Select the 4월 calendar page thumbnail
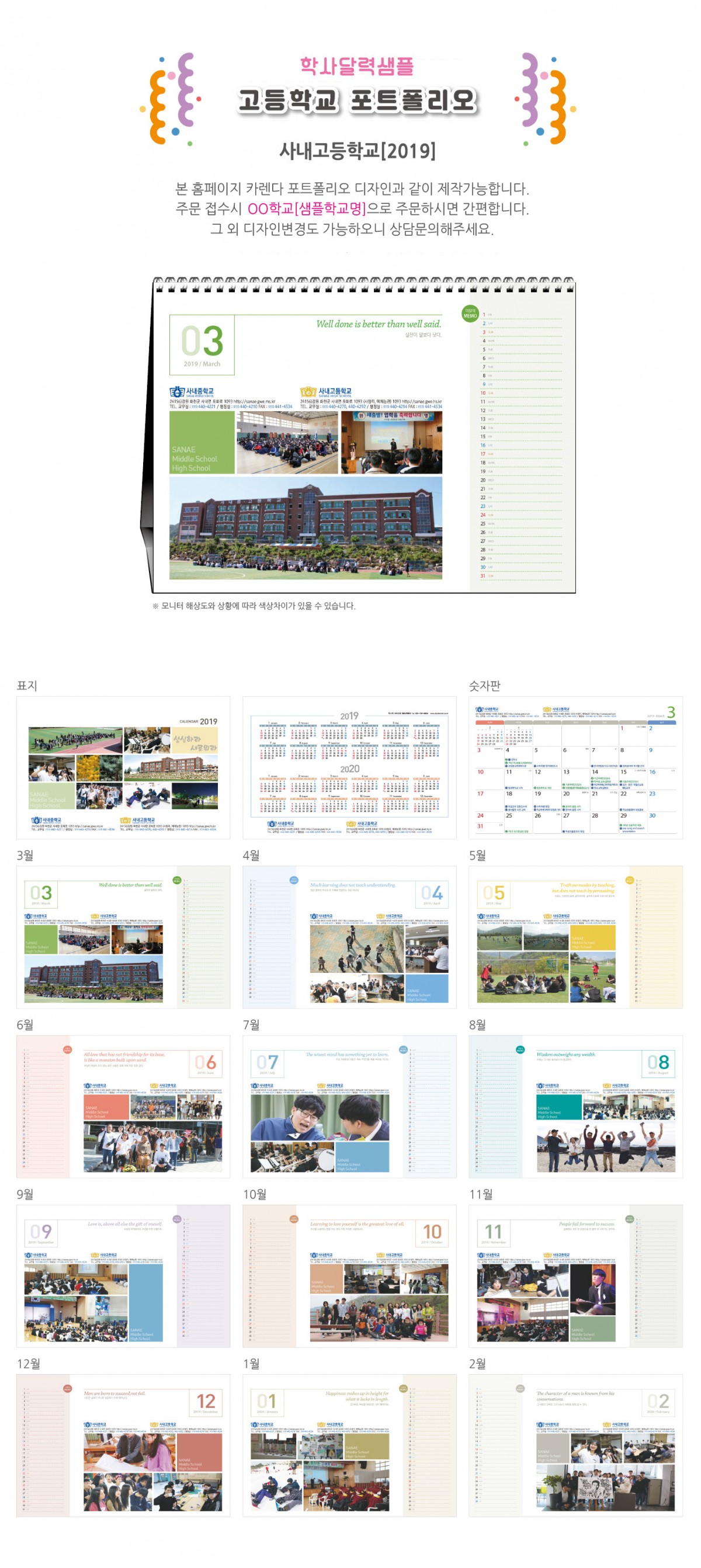This screenshot has width=701, height=1568. point(349,937)
